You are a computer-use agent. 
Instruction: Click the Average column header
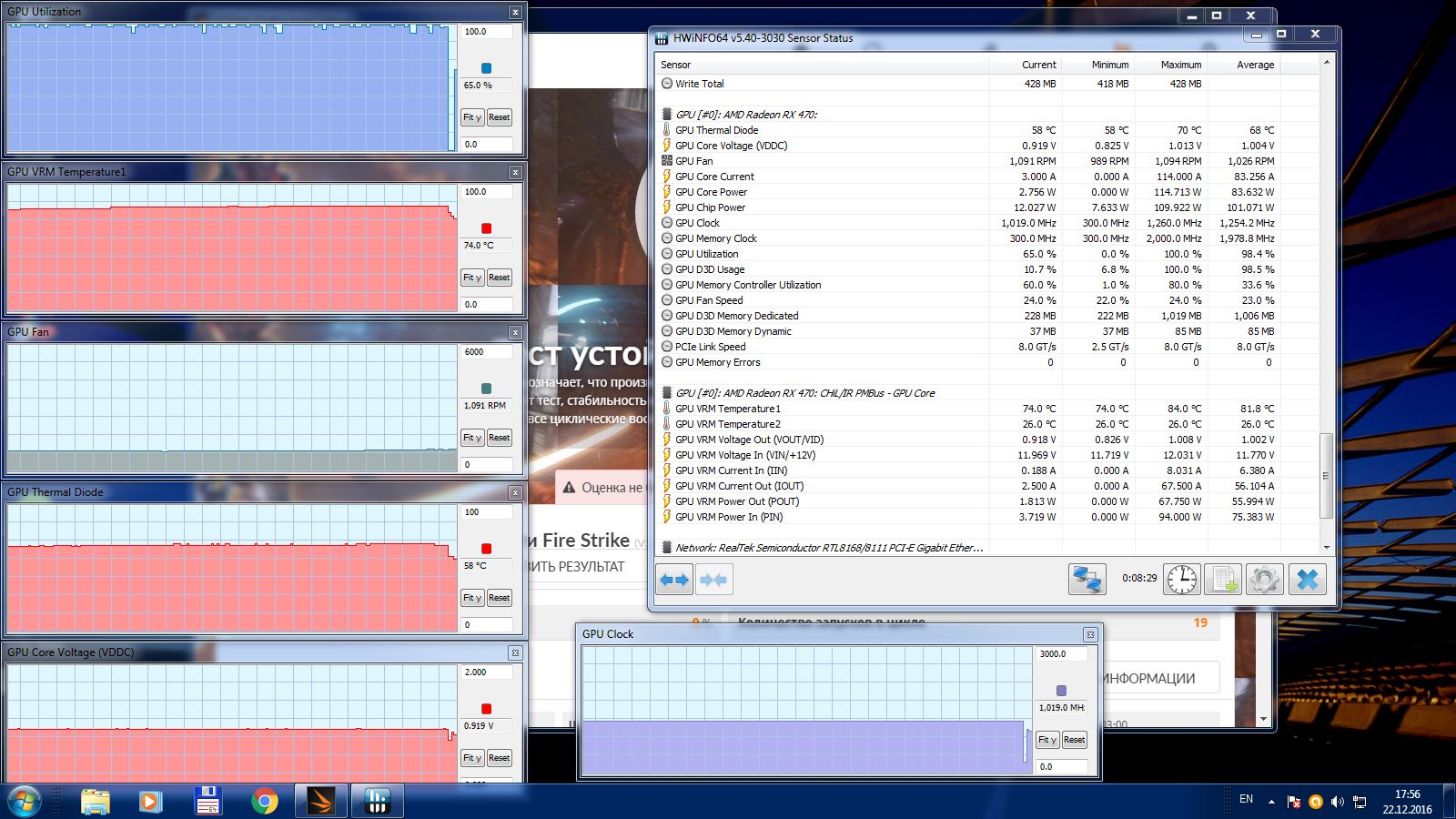click(x=1243, y=65)
